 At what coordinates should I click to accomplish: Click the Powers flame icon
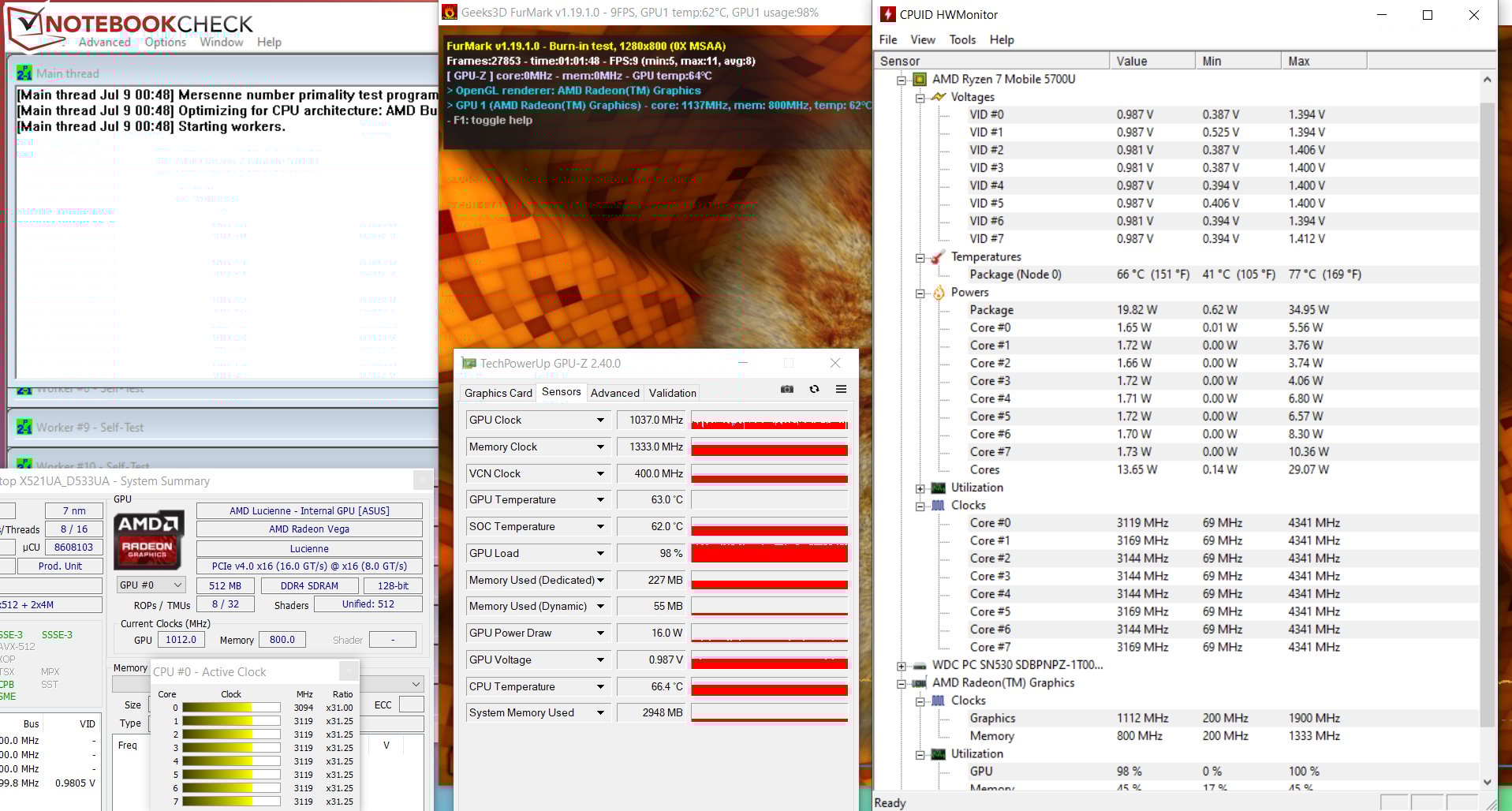pos(938,292)
